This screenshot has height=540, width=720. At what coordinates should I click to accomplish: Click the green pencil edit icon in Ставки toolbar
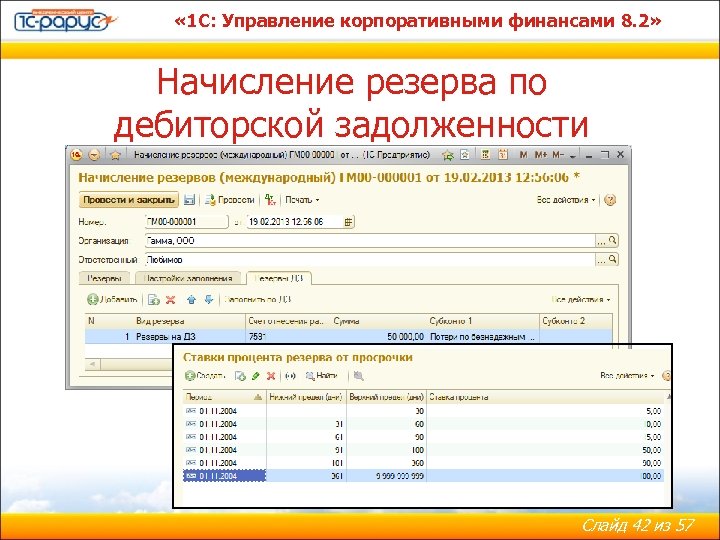pyautogui.click(x=256, y=376)
